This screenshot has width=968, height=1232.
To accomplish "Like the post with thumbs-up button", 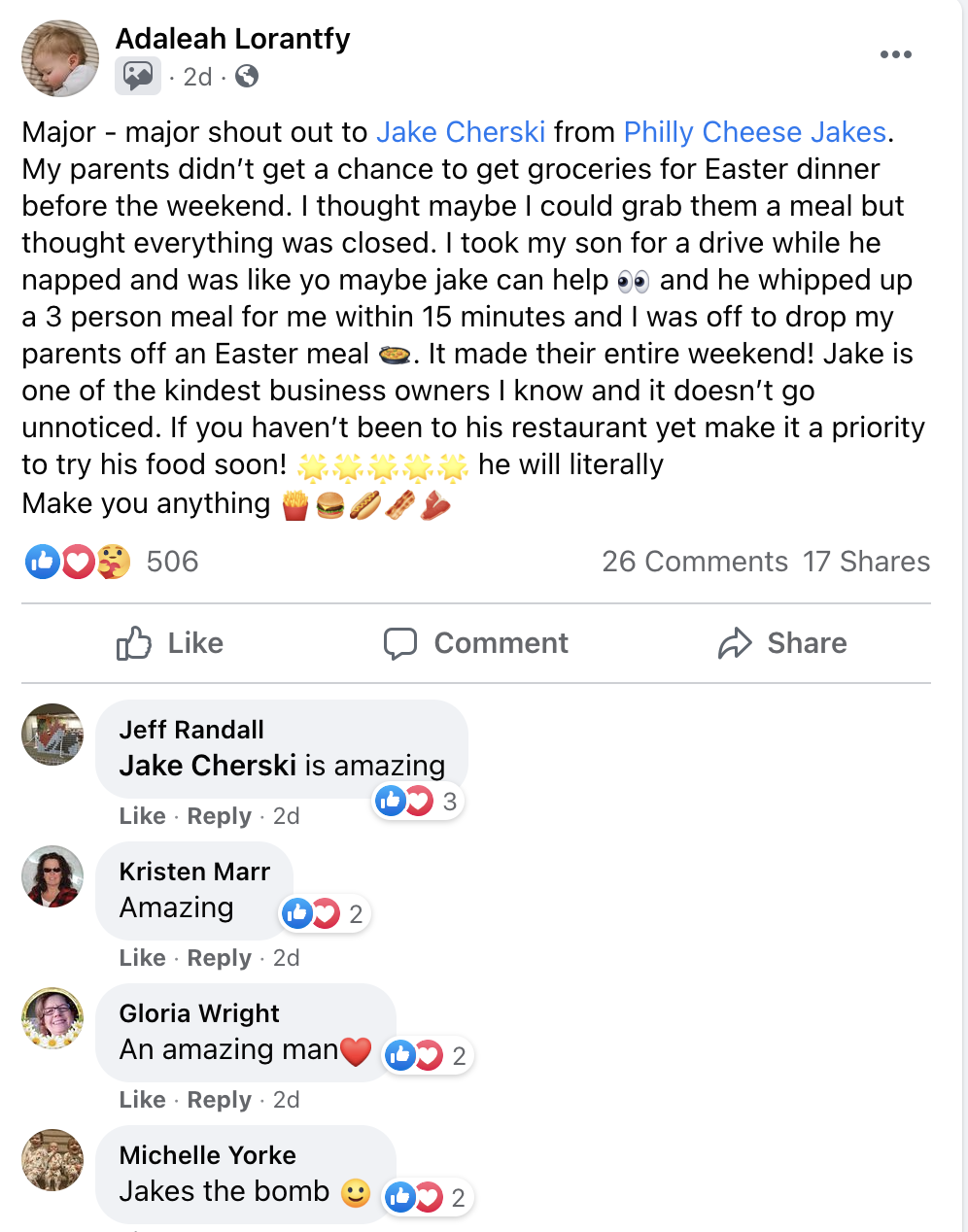I will pos(170,643).
